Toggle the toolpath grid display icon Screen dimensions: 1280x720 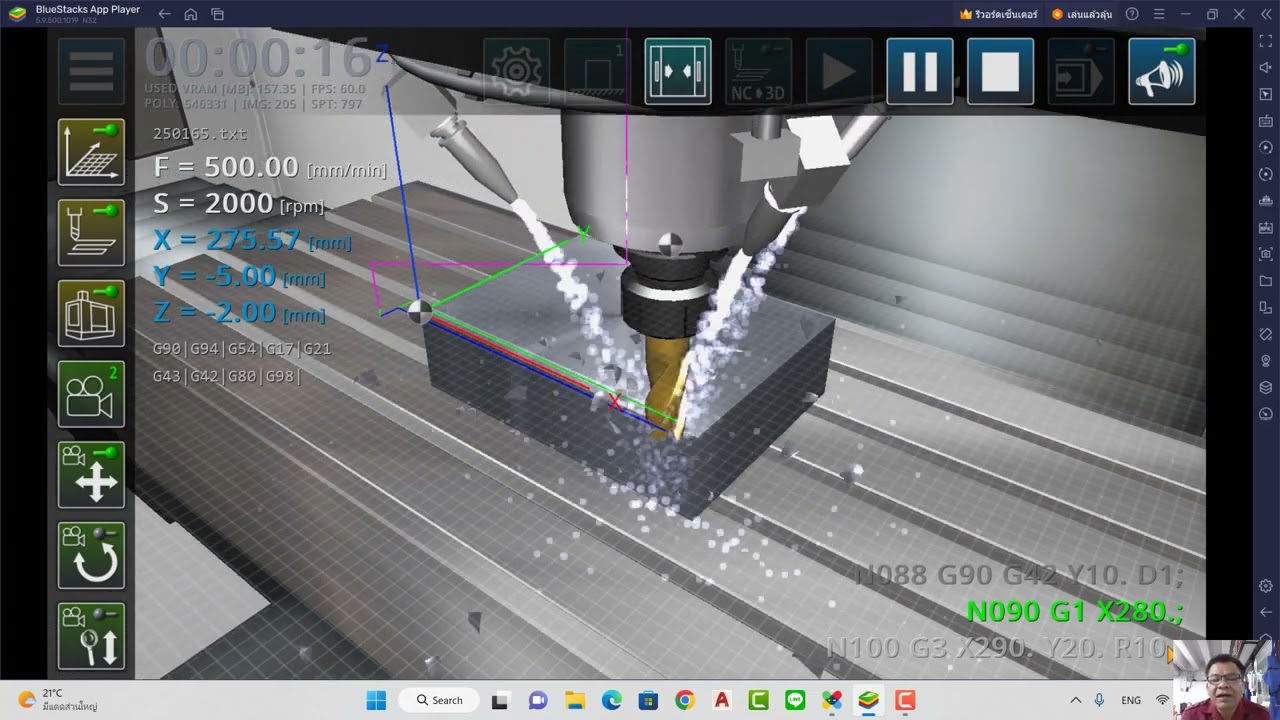click(91, 152)
